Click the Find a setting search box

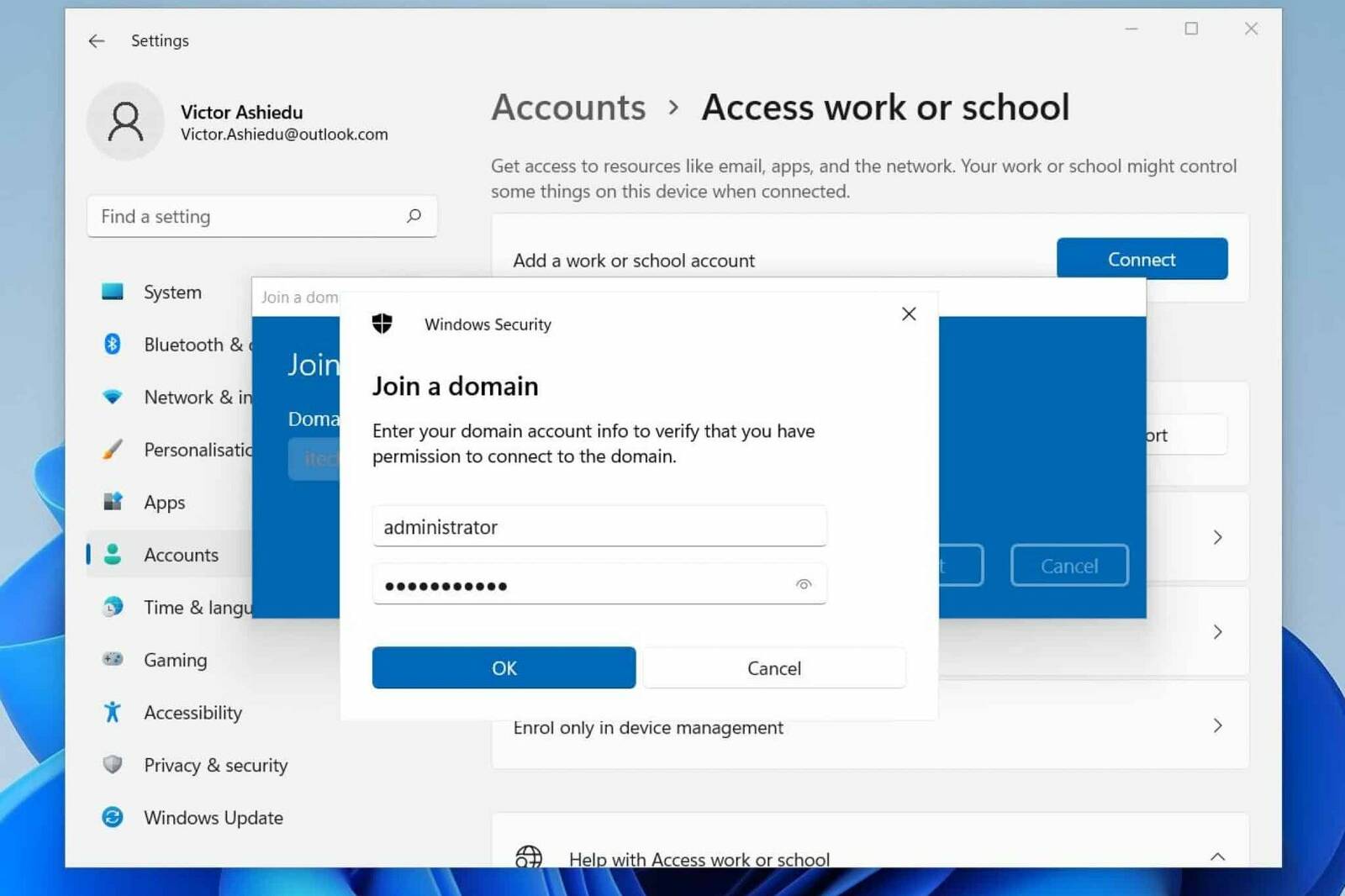pos(261,216)
